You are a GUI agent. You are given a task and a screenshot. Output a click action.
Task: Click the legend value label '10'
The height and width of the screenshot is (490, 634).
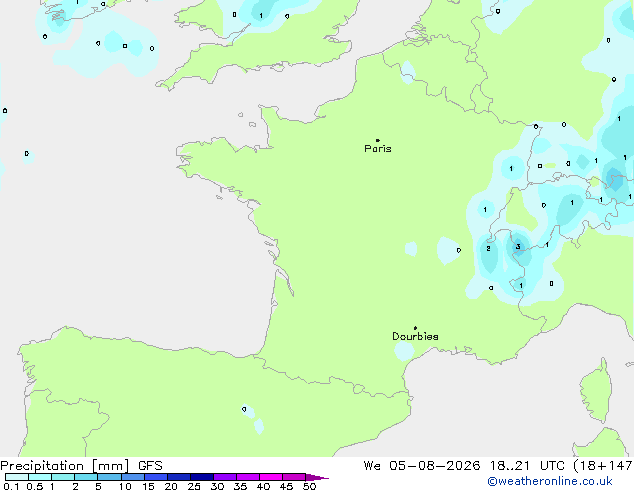click(125, 486)
